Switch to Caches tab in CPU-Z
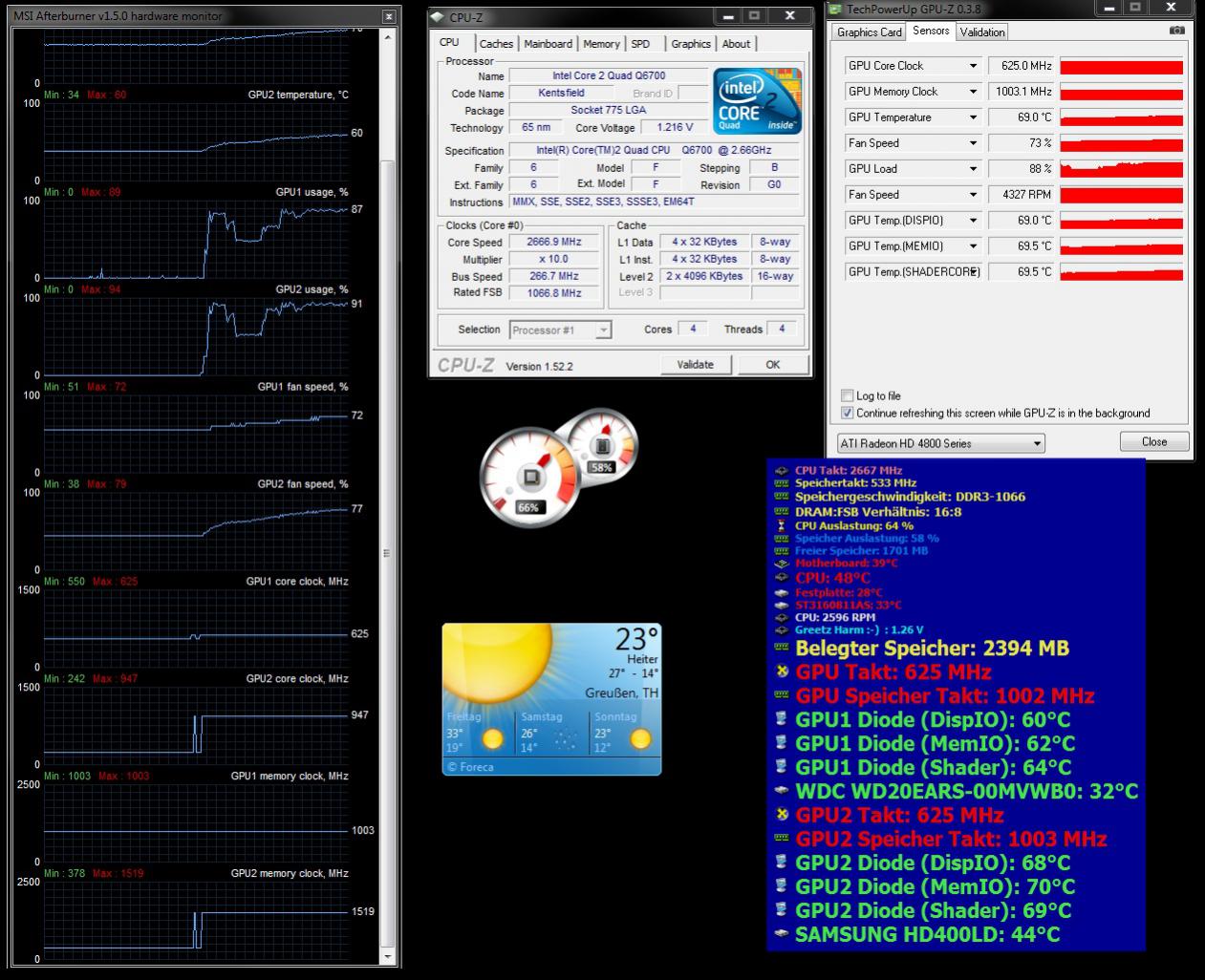The height and width of the screenshot is (980, 1205). [x=496, y=44]
